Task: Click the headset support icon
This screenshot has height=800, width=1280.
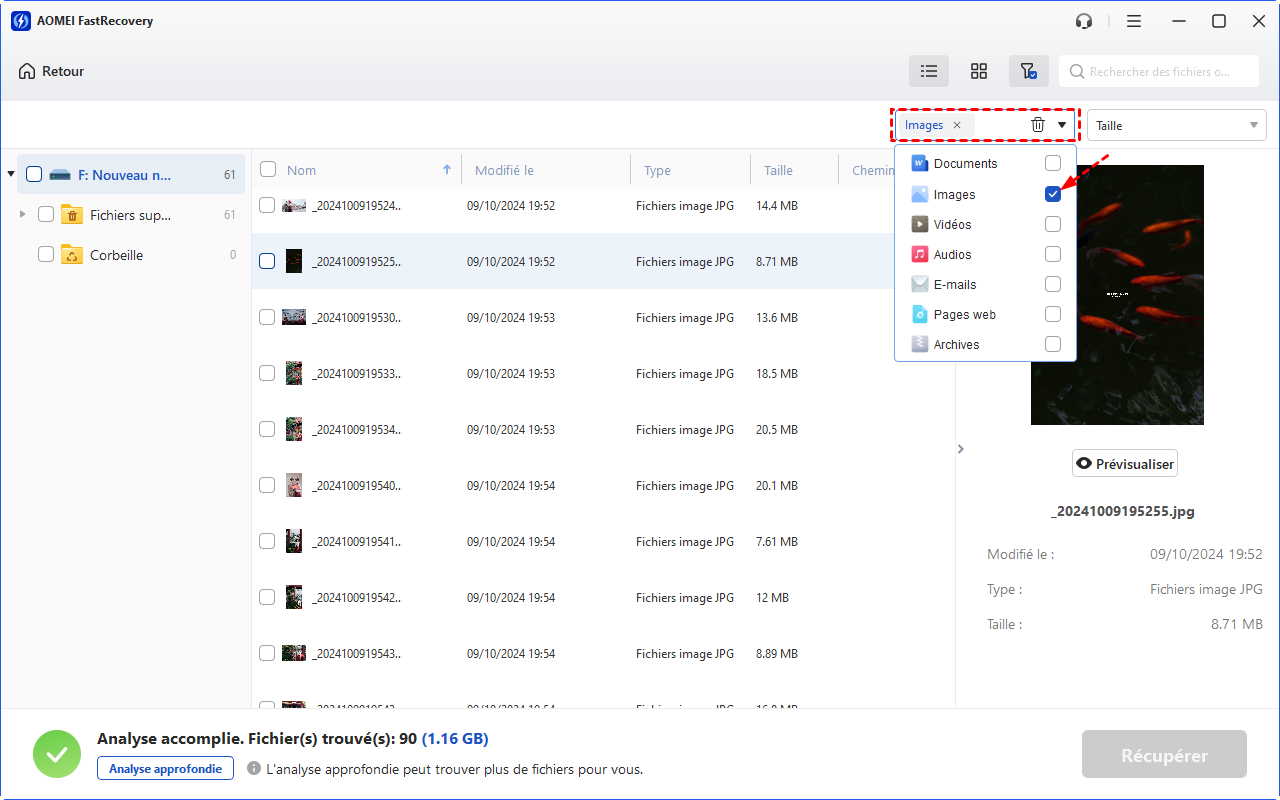Action: click(1084, 21)
